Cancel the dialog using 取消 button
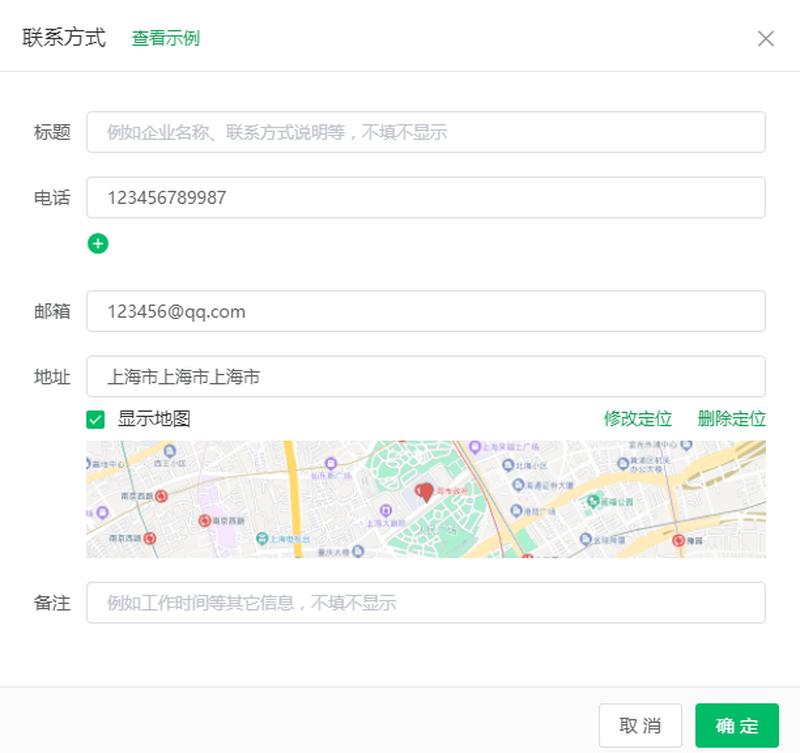This screenshot has width=800, height=753. pos(641,725)
